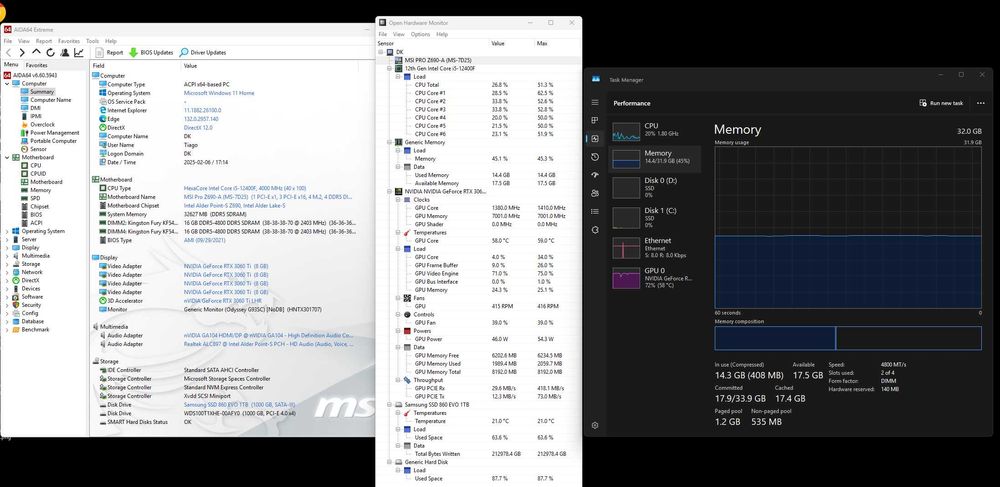Select Overclock in AIDA64 tree
The width and height of the screenshot is (1000, 487).
pyautogui.click(x=42, y=124)
